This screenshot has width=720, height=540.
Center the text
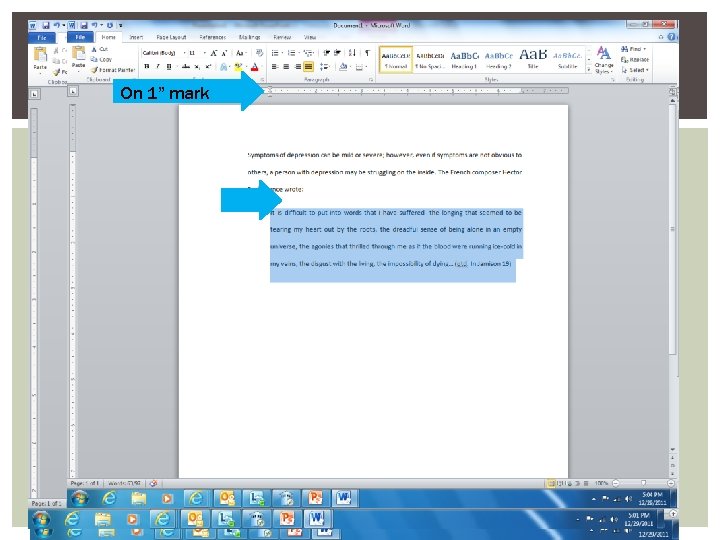[286, 67]
